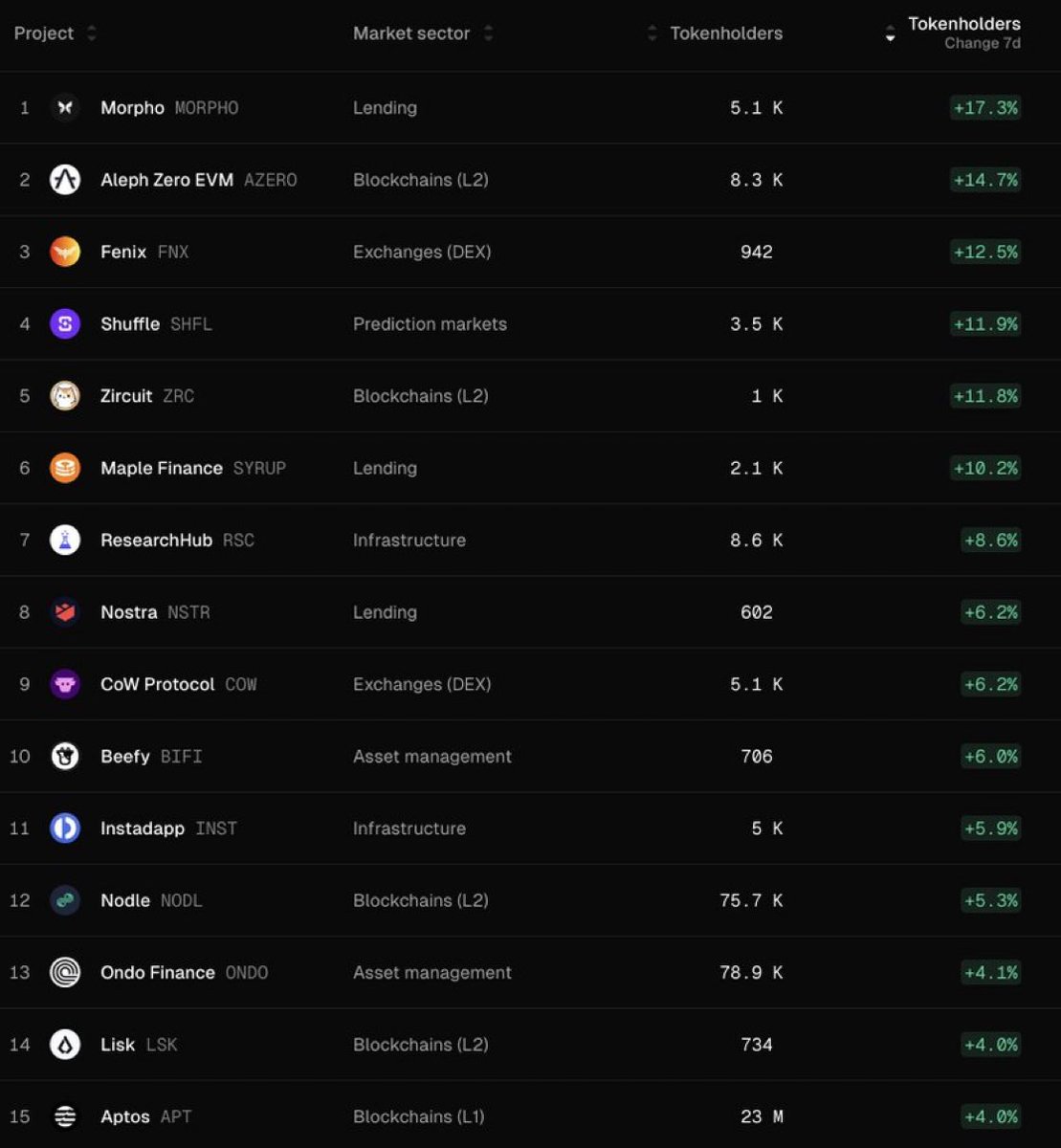Viewport: 1061px width, 1148px height.
Task: Click Tokenholders Change 7d header
Action: tap(964, 33)
